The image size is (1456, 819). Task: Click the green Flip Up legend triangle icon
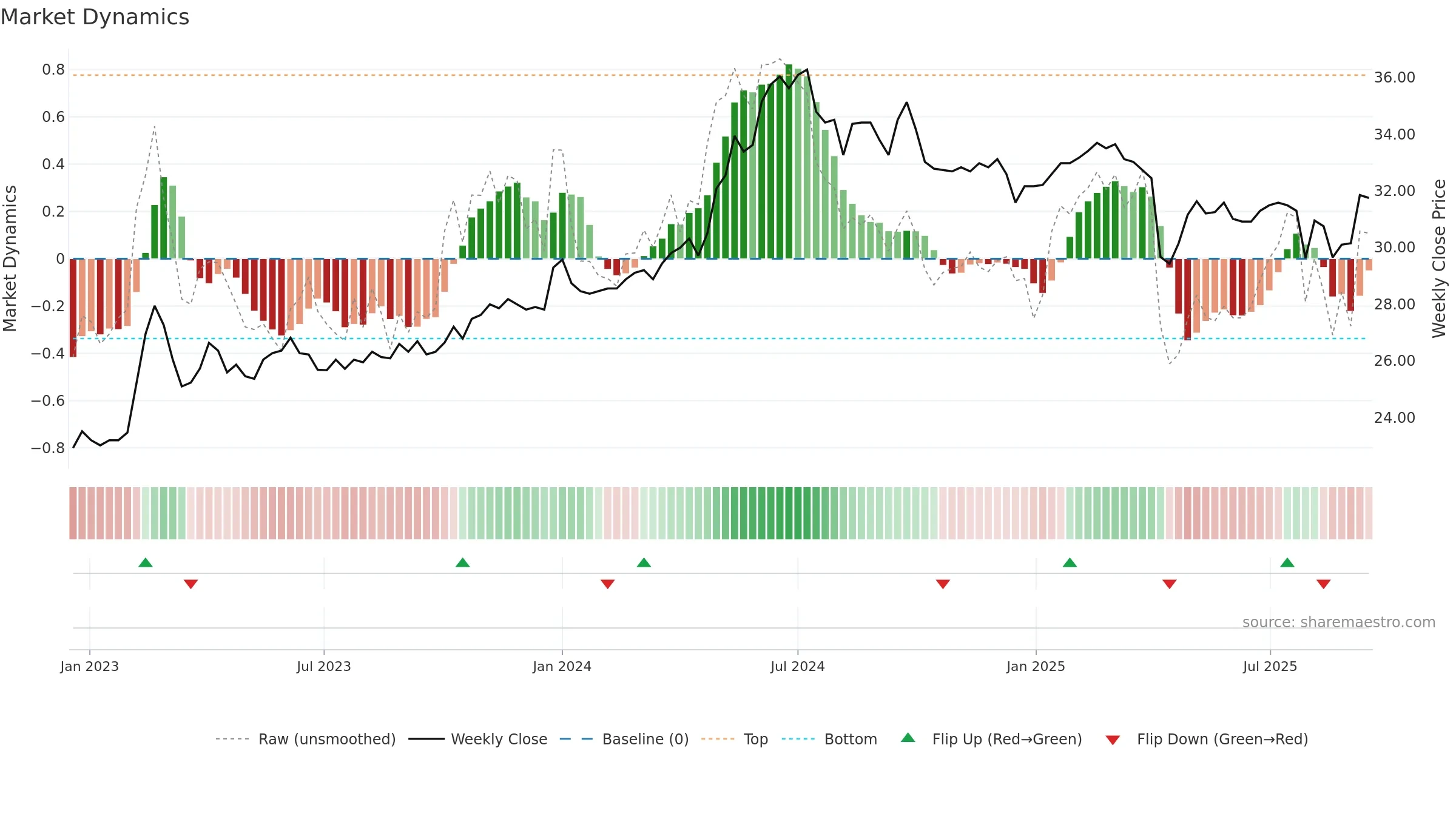908,738
